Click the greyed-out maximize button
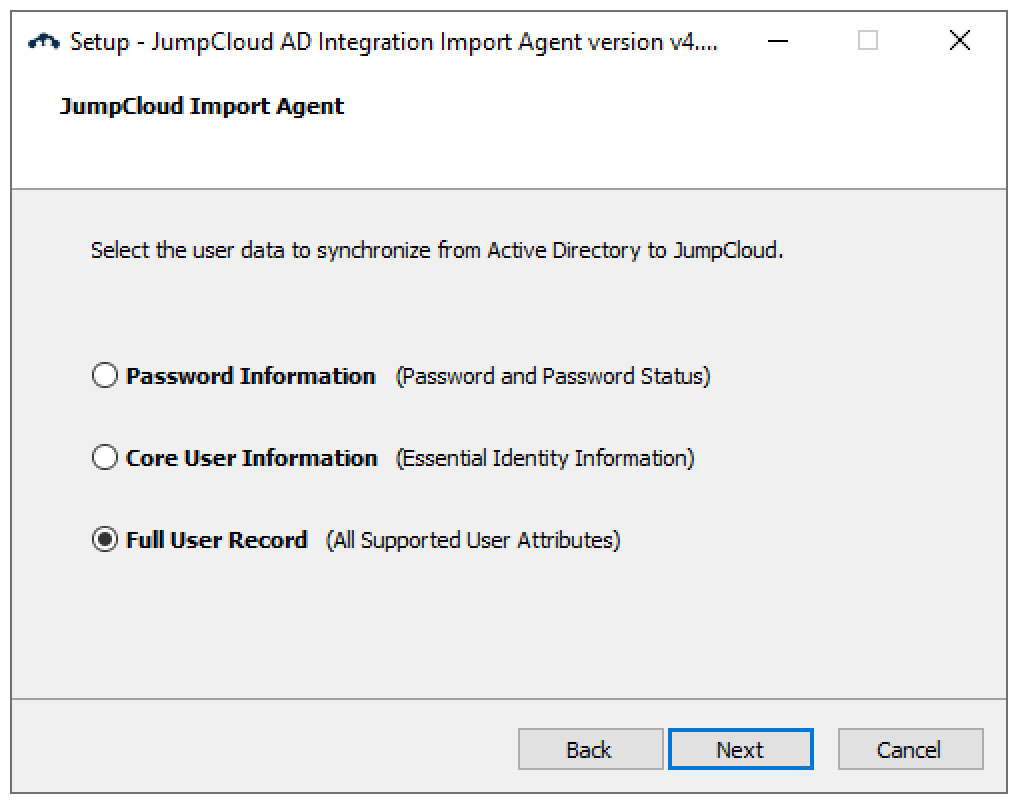The image size is (1020, 806). [x=868, y=42]
